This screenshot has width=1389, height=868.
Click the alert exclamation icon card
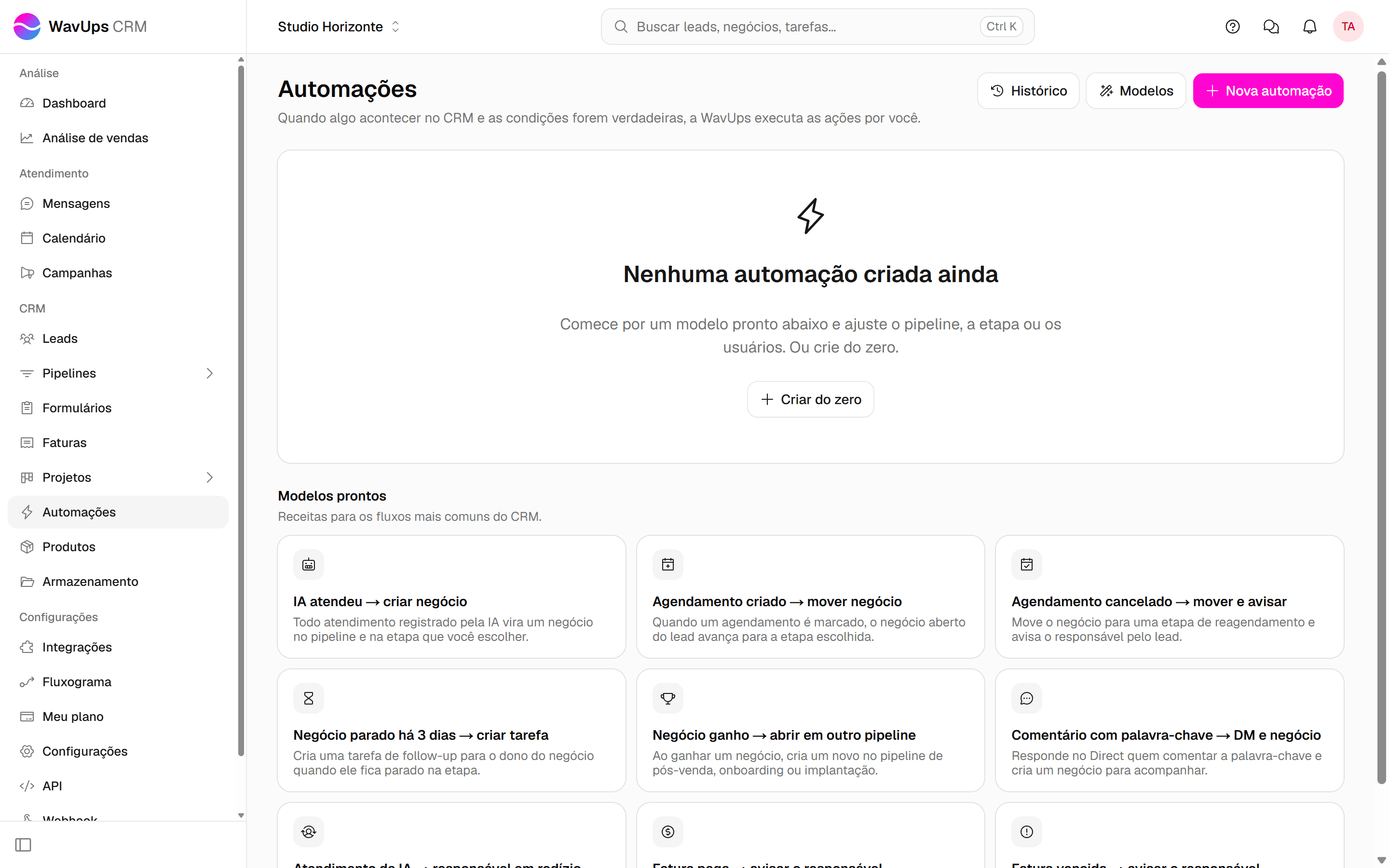pos(1027,832)
